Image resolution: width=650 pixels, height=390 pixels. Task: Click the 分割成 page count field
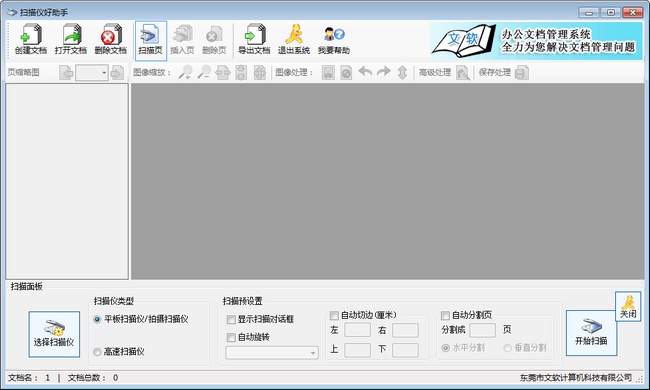coord(483,330)
